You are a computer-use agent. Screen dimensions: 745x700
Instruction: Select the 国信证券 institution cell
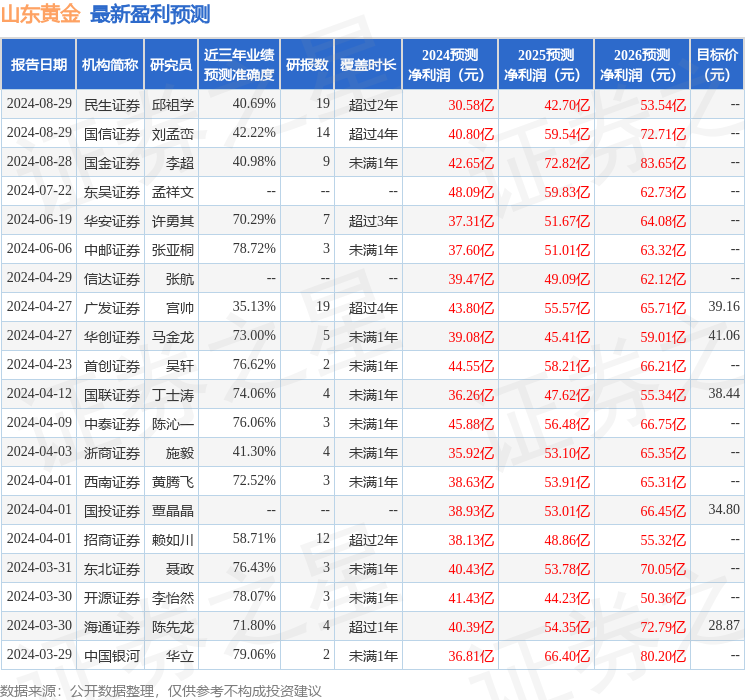click(x=112, y=134)
